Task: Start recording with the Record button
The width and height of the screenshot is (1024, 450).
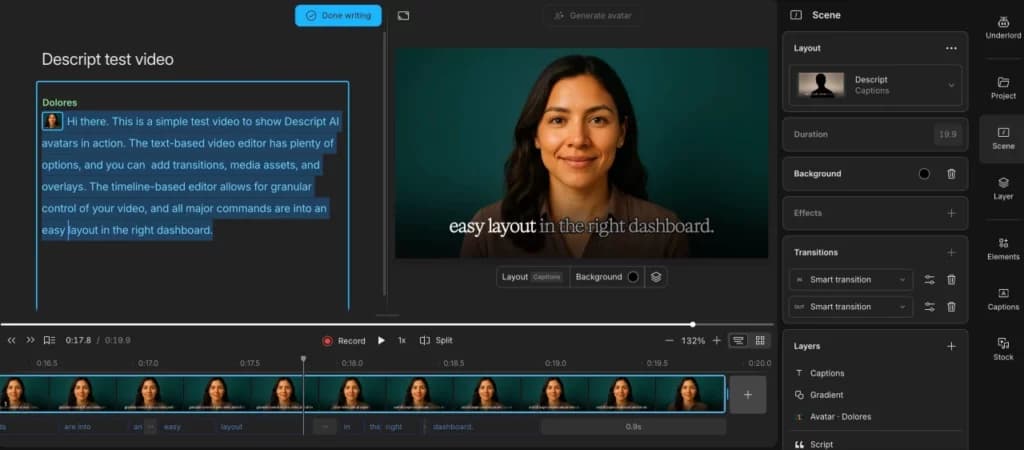Action: click(x=344, y=340)
